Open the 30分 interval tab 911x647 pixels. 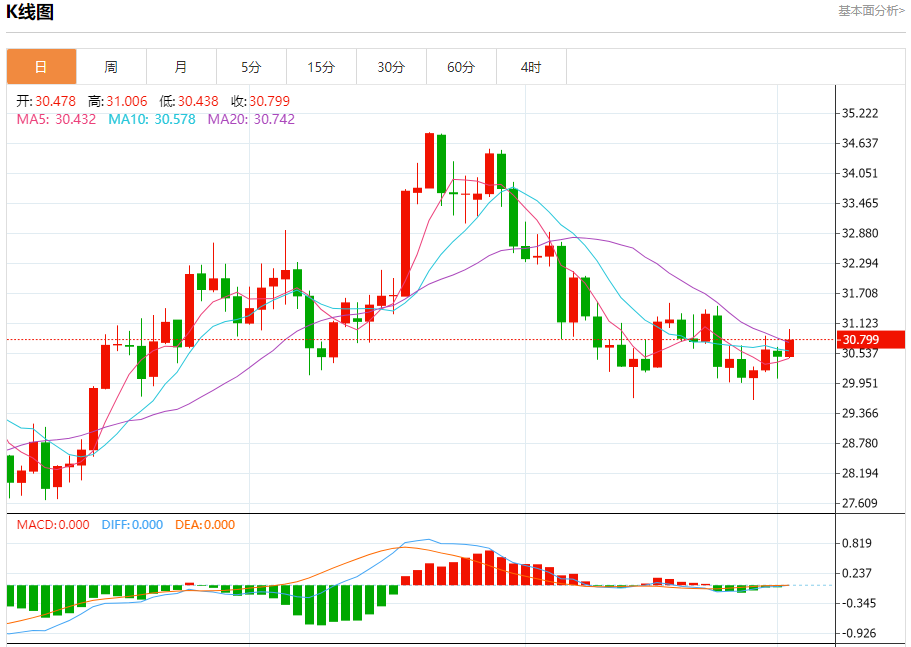point(391,67)
